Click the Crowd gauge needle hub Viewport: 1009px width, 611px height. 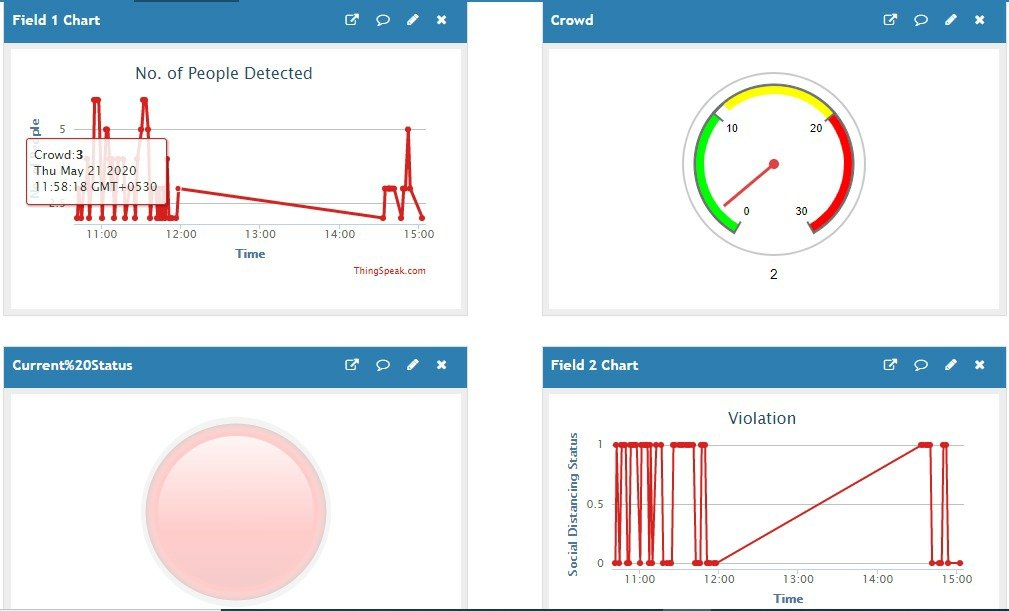point(774,164)
